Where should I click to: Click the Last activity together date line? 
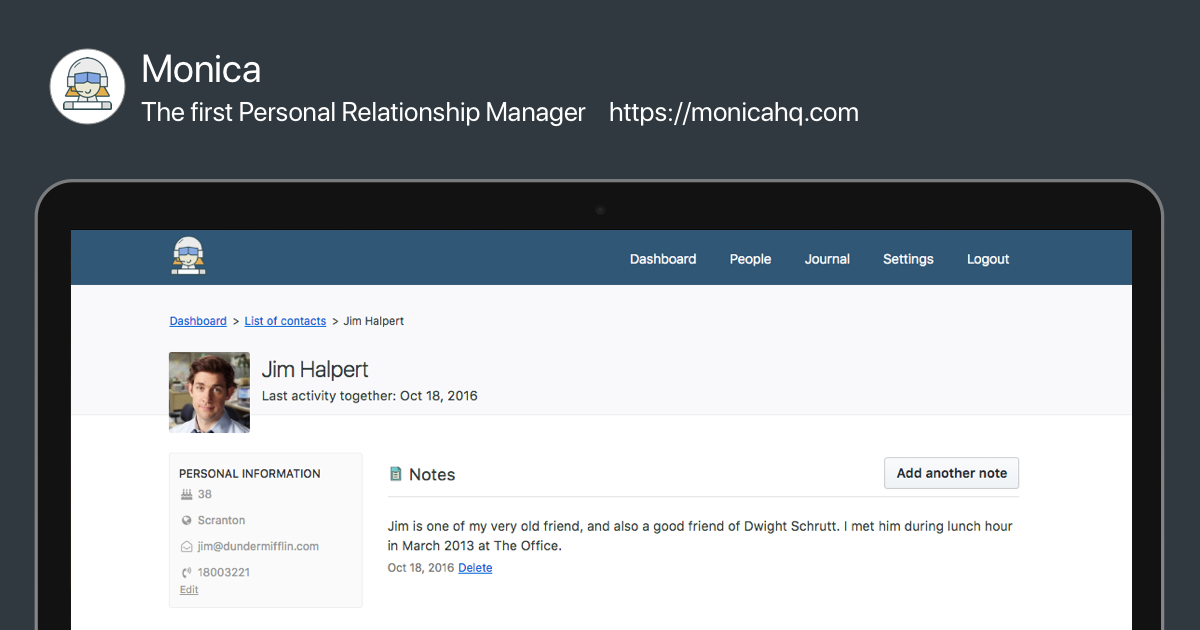(369, 396)
